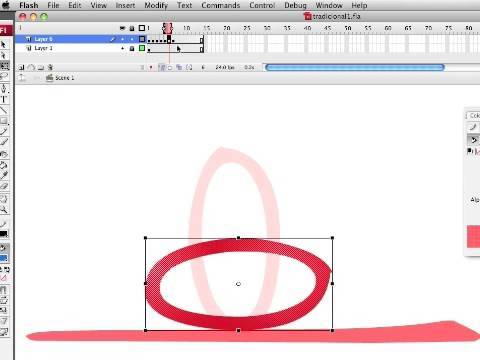This screenshot has width=480, height=360.
Task: Click the new layer icon below layers
Action: coord(22,67)
